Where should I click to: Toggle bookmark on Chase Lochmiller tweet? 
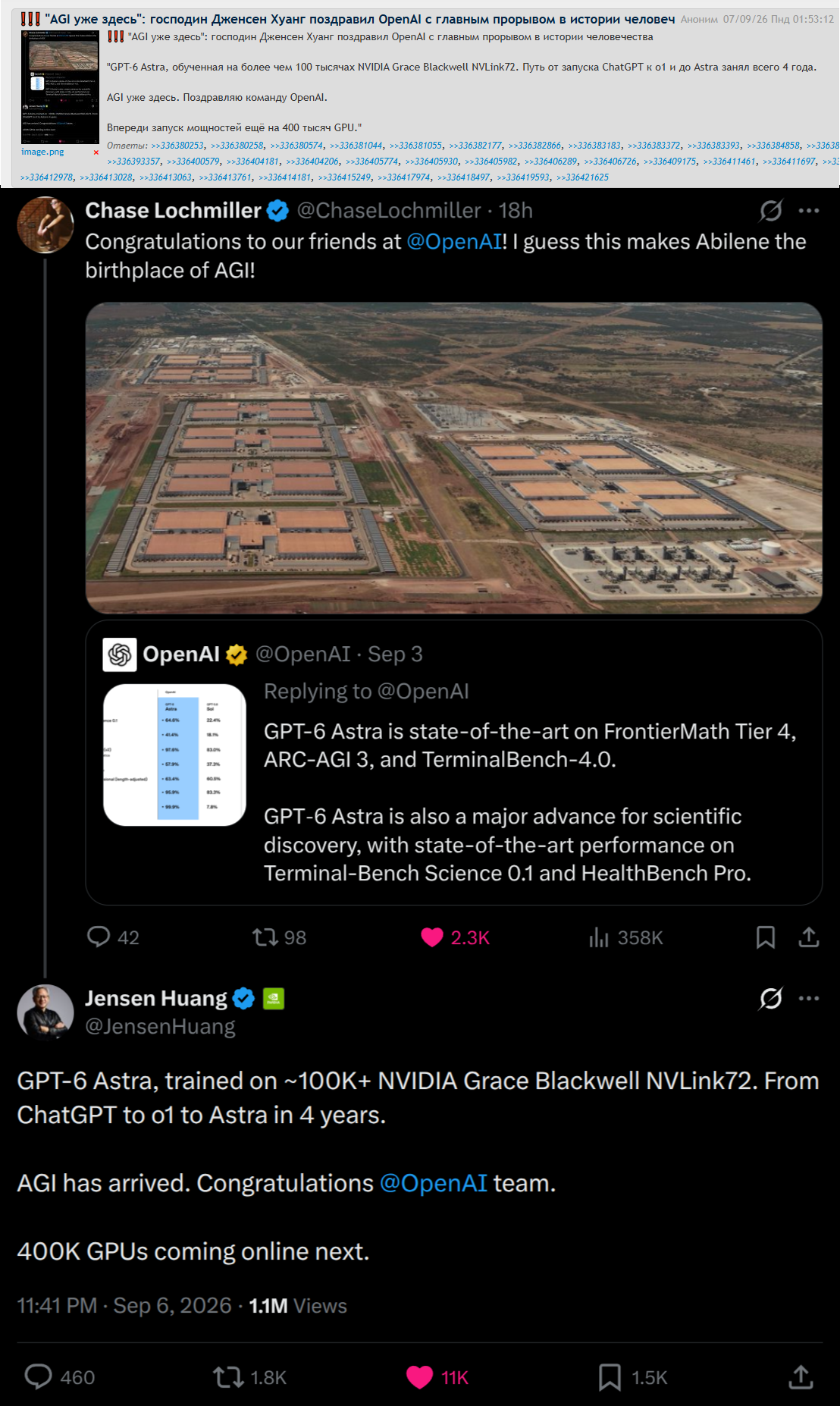(x=766, y=937)
